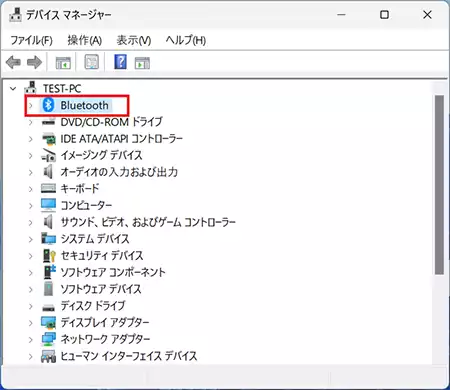Screen dimensions: 450x390
Task: Click the TEST-PC computer icon
Action: pyautogui.click(x=31, y=88)
